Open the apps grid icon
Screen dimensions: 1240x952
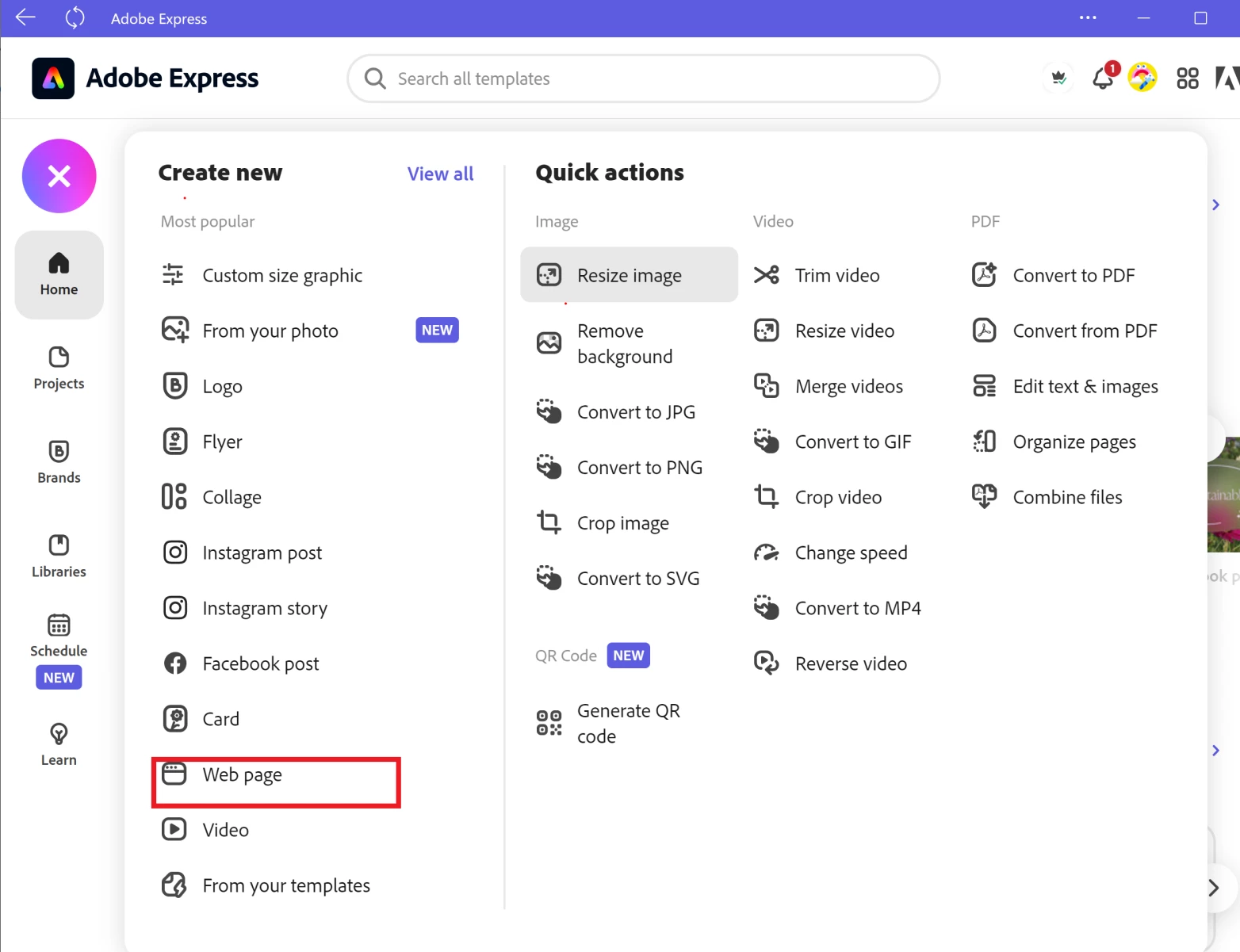point(1188,78)
